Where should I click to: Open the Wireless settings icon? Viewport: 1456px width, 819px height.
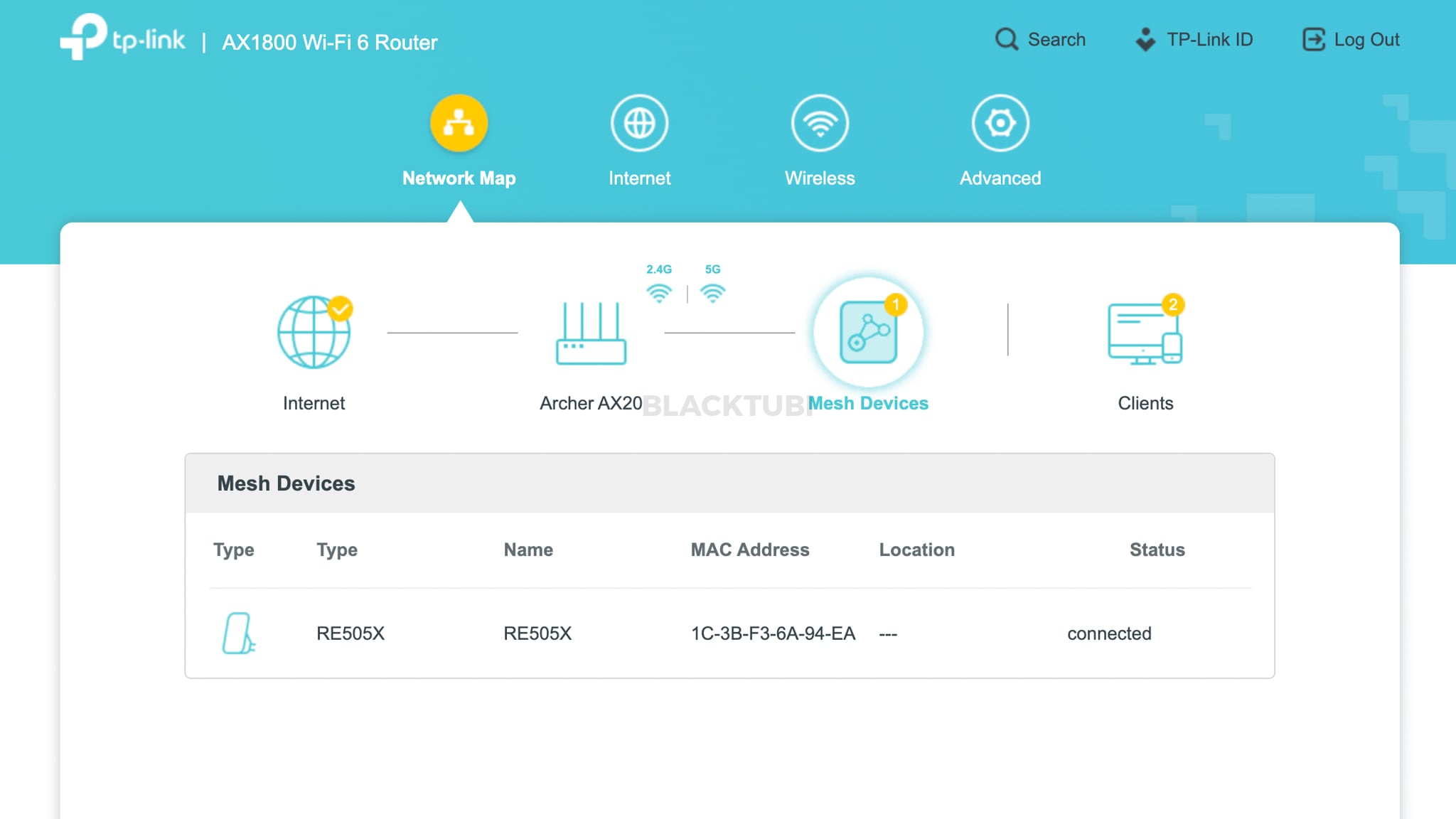819,122
